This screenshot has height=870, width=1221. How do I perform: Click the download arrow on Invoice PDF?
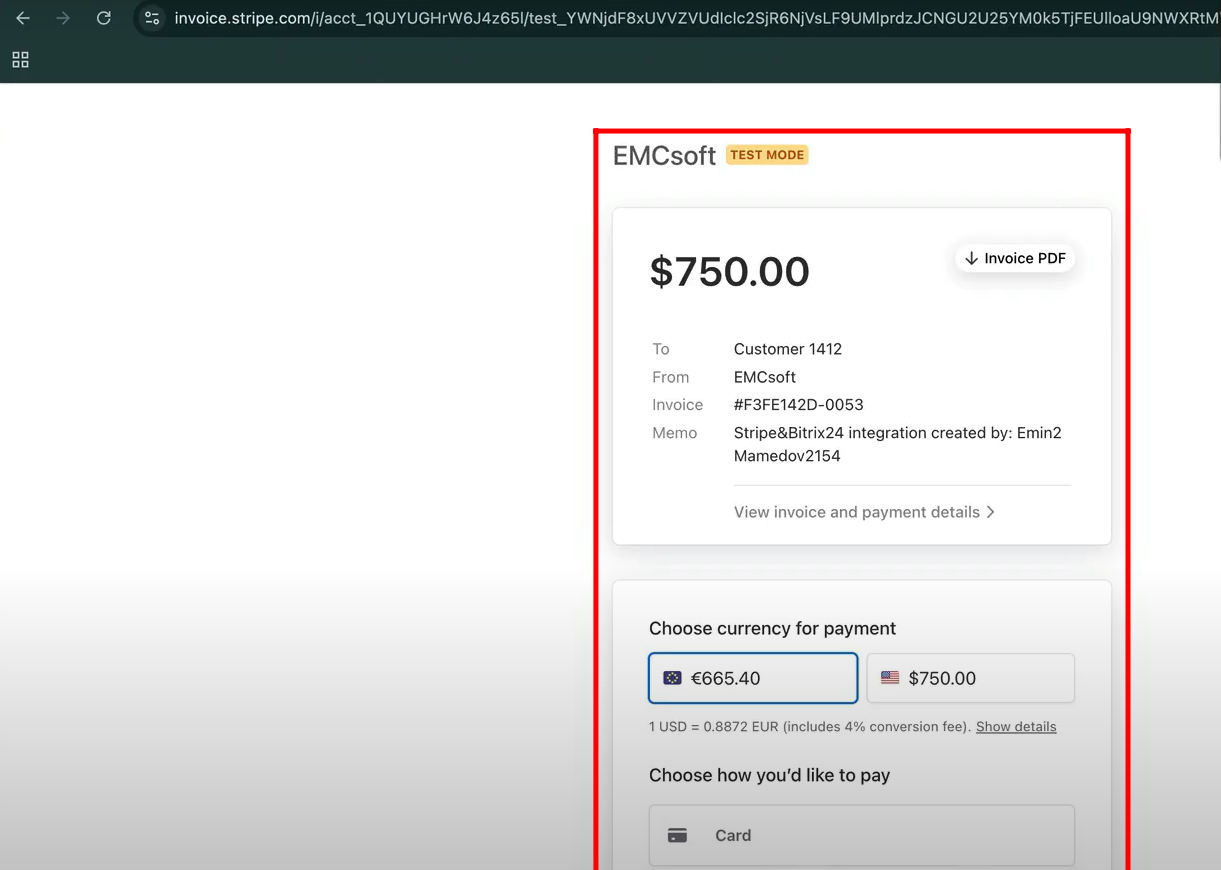coord(971,258)
